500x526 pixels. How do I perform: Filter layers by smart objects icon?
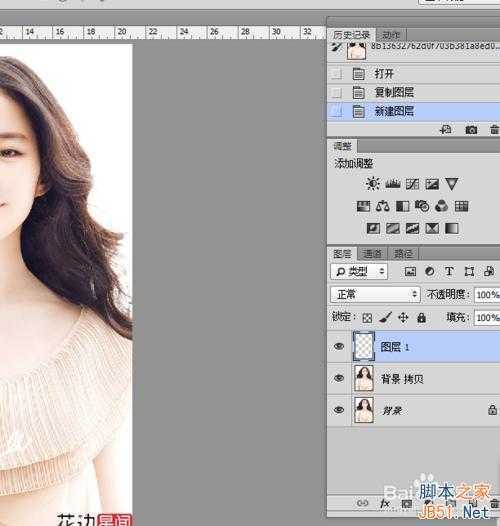point(489,271)
